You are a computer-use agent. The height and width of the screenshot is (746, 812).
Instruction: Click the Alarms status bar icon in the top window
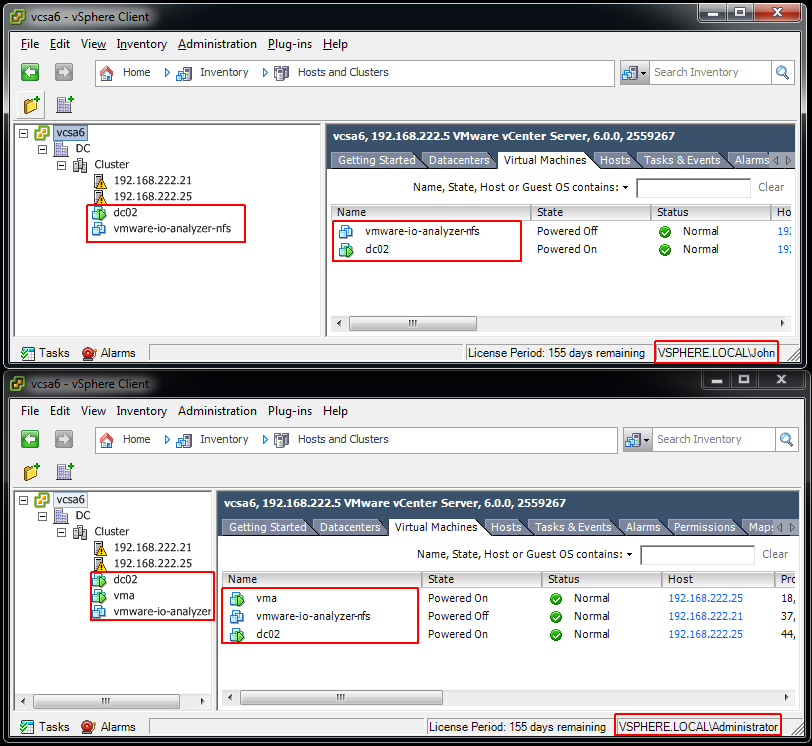point(89,353)
